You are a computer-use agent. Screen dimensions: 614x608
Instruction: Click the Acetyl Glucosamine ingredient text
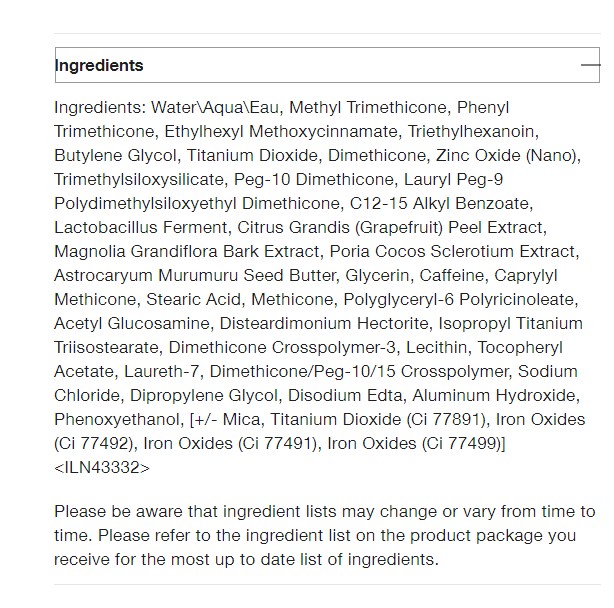132,323
